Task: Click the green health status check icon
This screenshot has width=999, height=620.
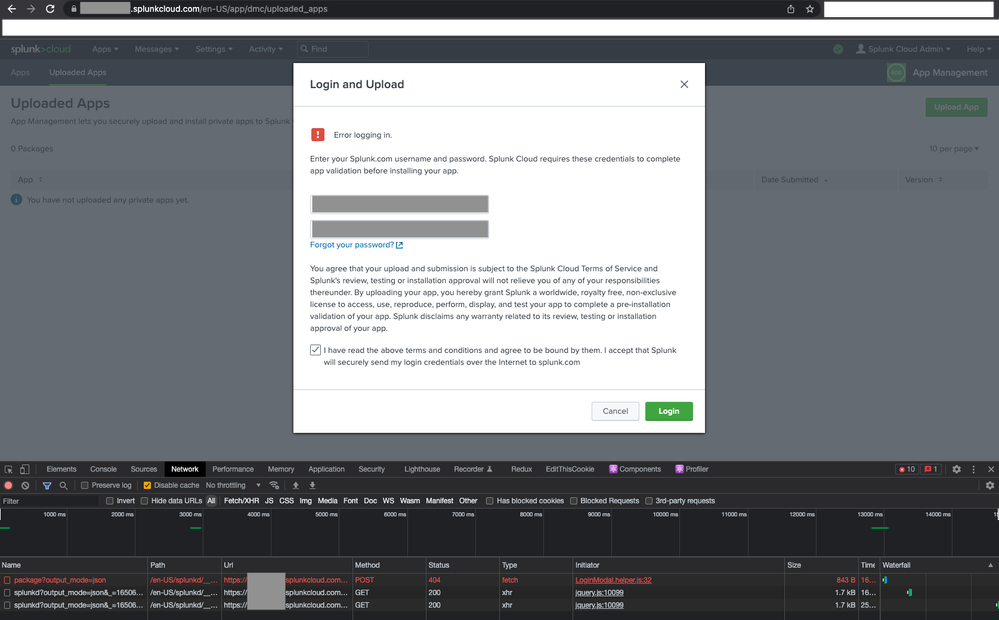Action: (x=838, y=49)
